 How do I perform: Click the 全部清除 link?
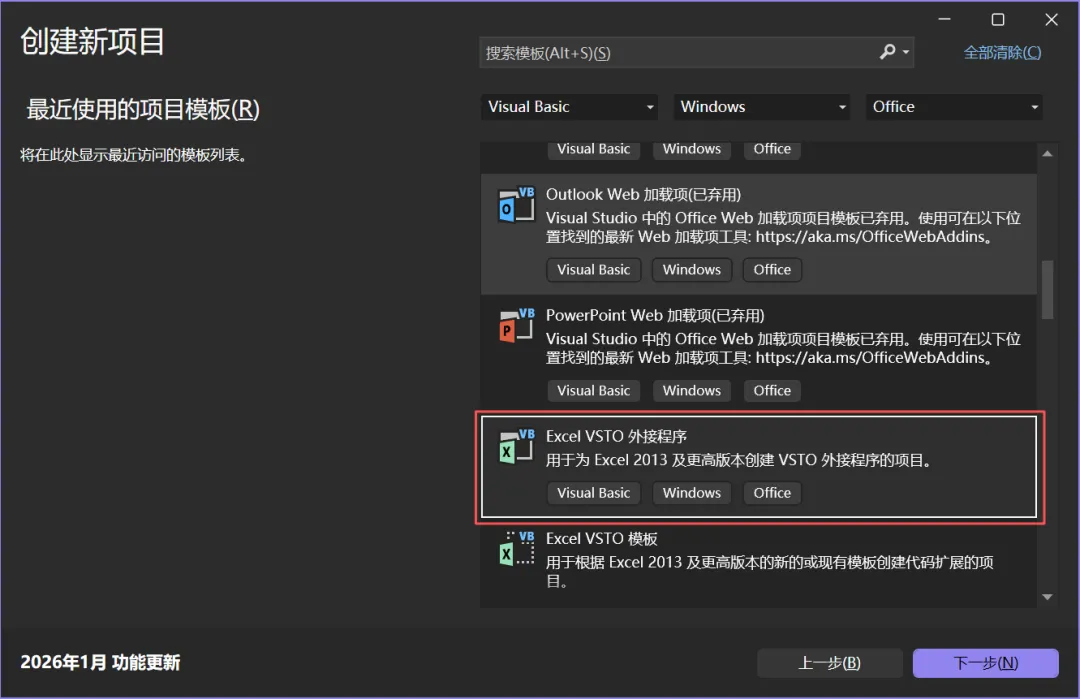tap(1002, 53)
